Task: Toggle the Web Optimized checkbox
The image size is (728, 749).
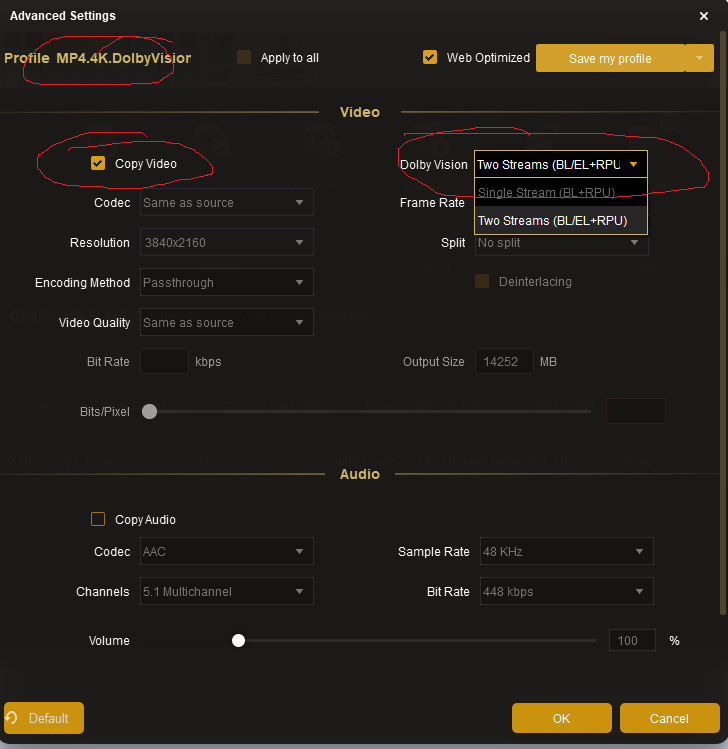Action: [430, 57]
